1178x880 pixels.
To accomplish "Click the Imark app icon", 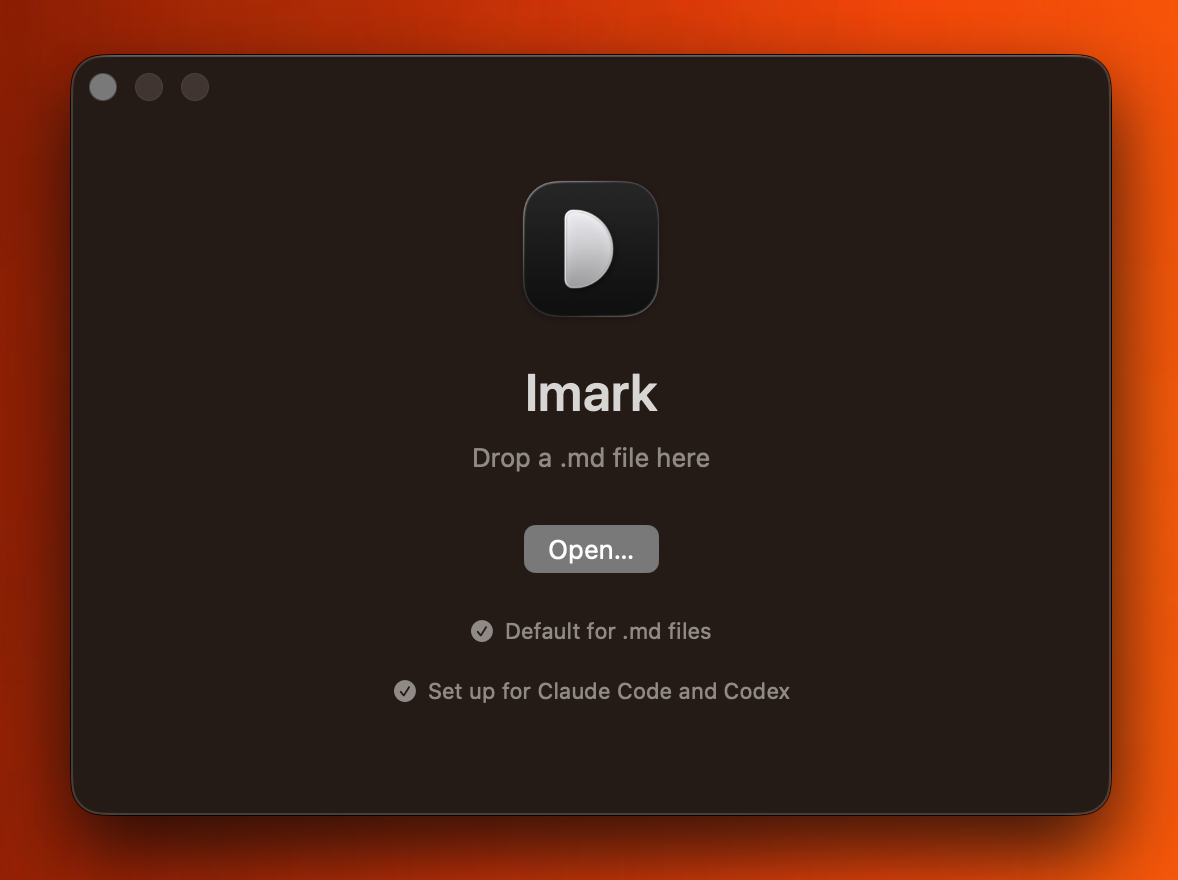I will click(591, 249).
